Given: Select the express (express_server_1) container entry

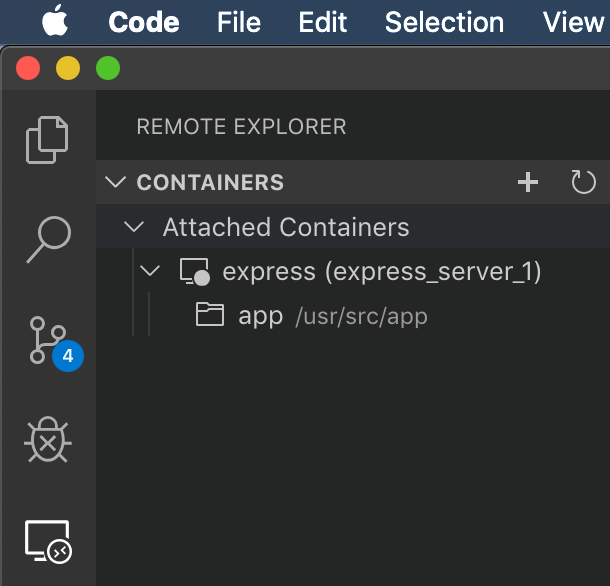Looking at the screenshot, I should click(381, 271).
